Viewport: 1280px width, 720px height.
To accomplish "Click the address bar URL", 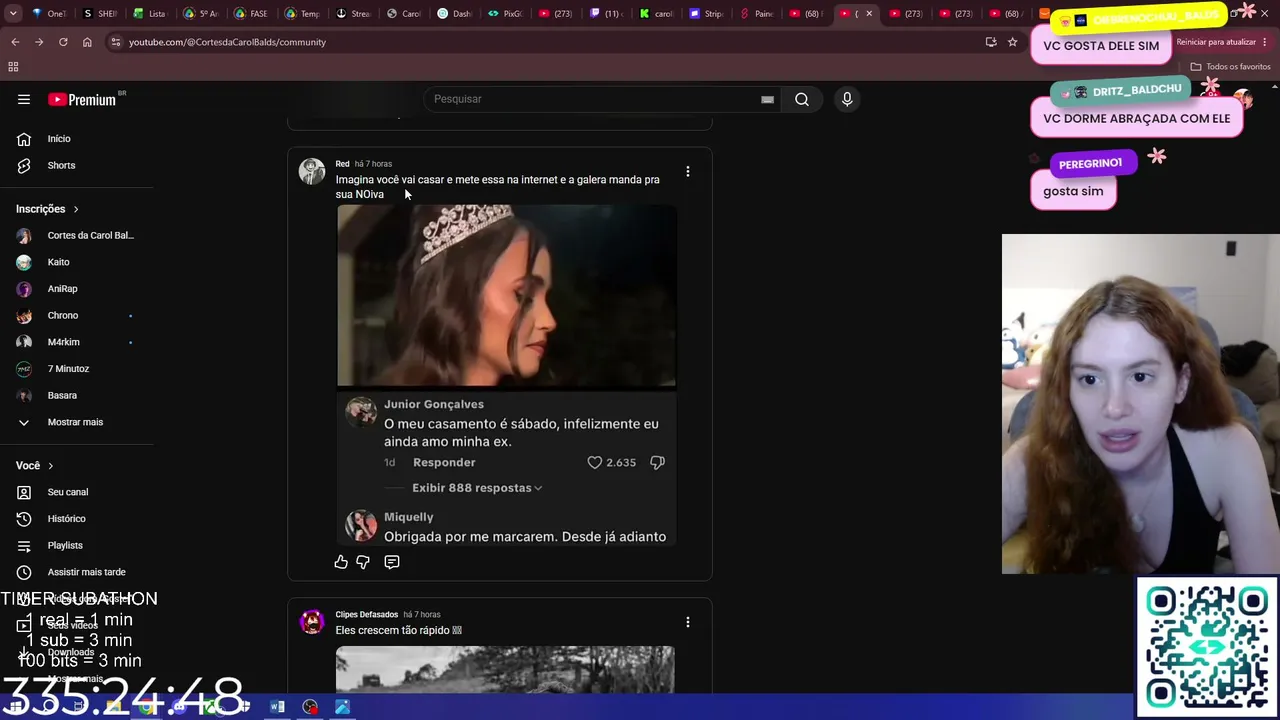I will [227, 42].
